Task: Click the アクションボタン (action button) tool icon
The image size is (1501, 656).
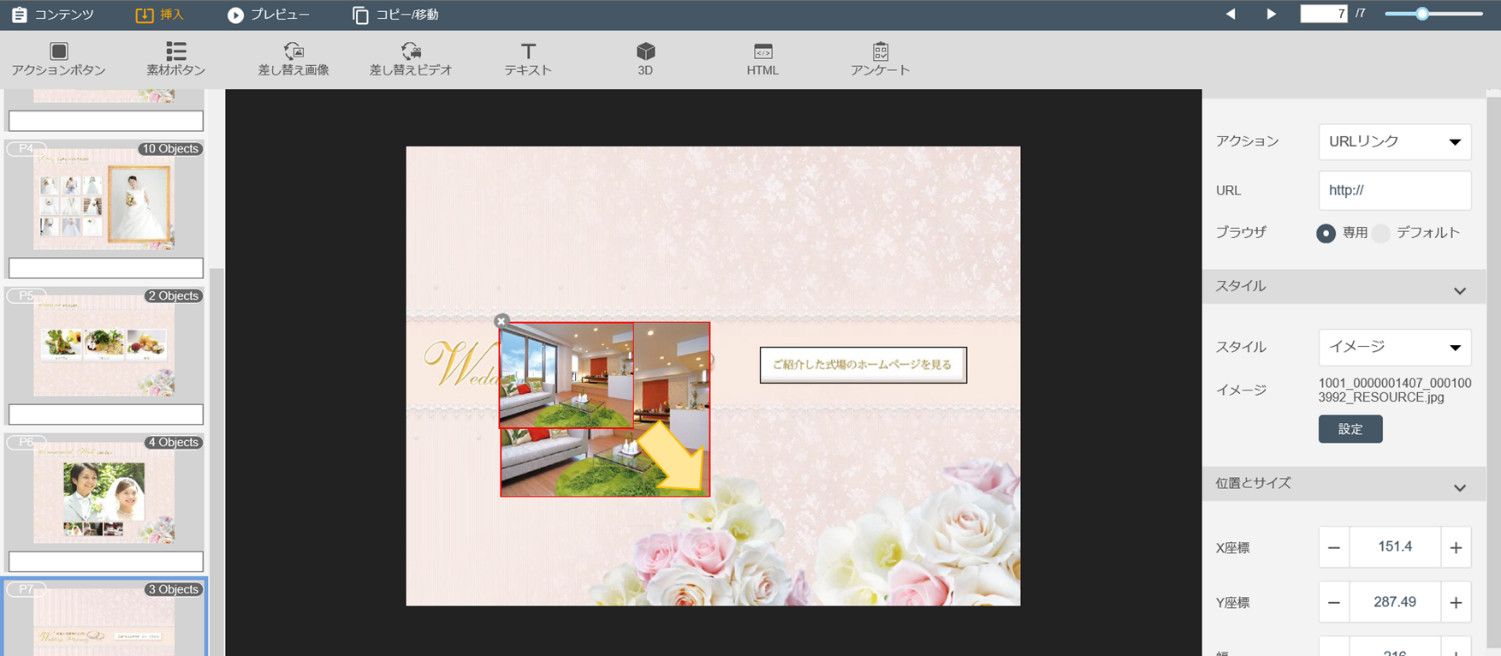Action: (58, 52)
